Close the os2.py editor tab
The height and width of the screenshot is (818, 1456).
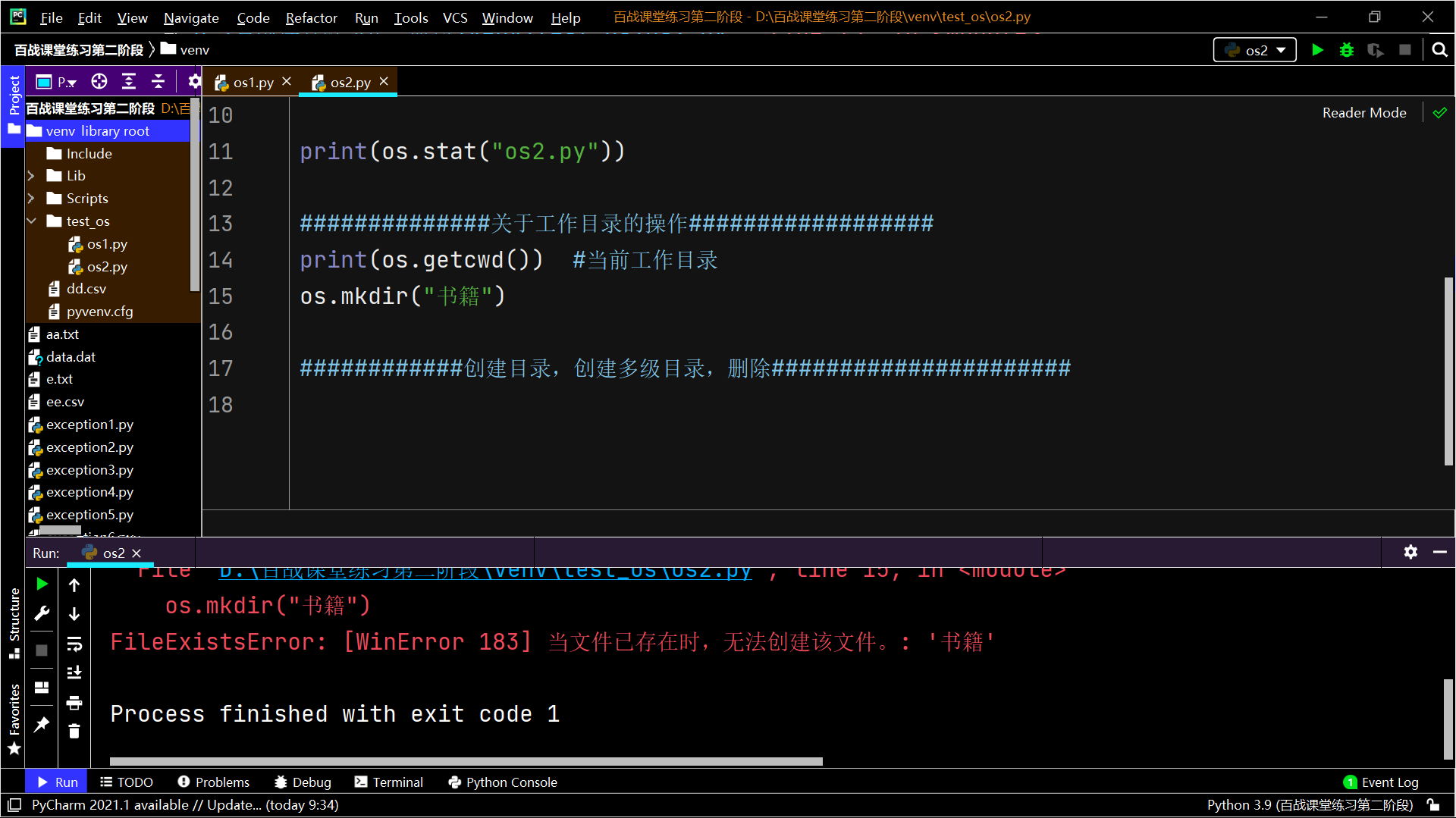[x=384, y=81]
